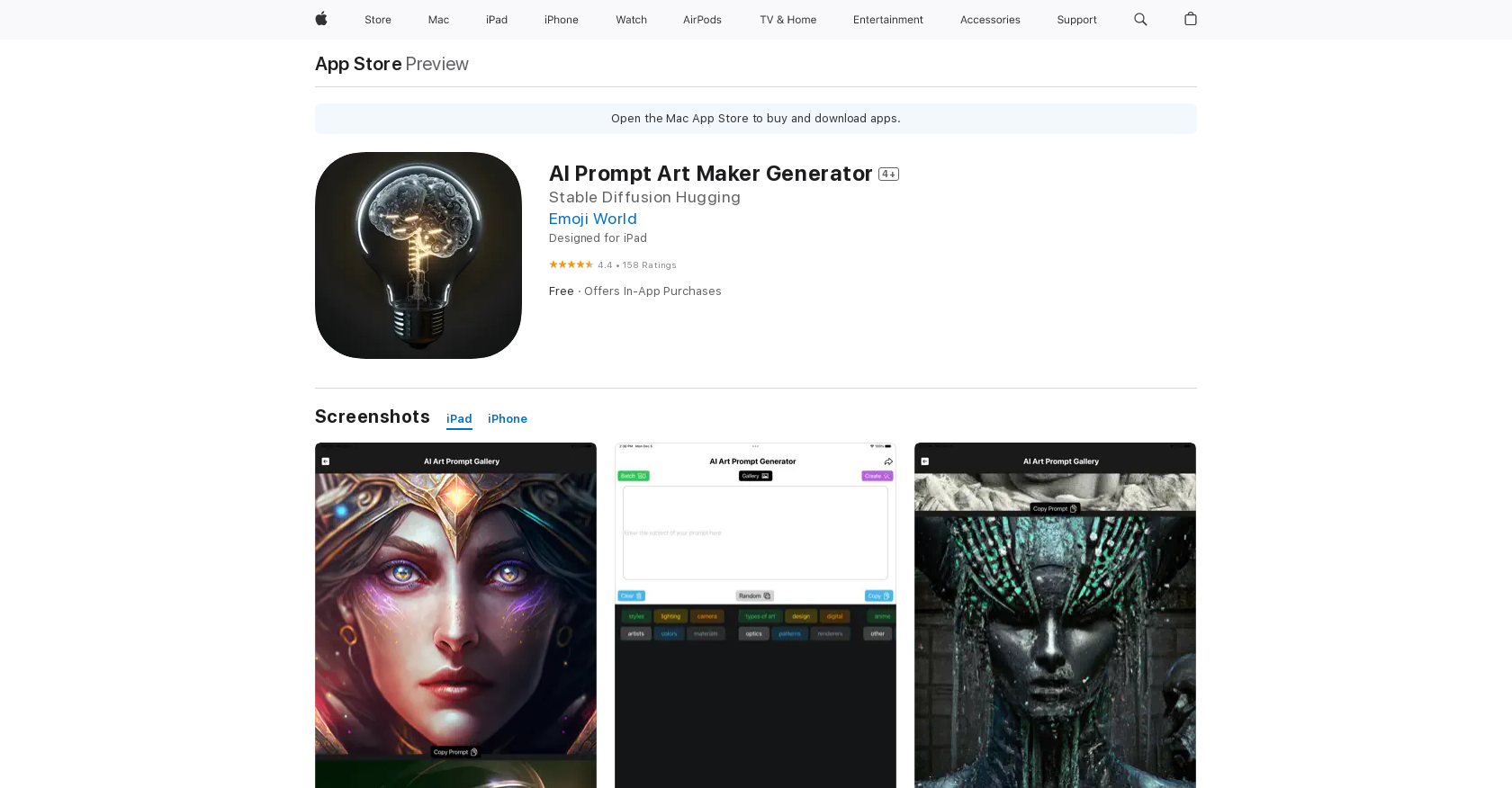
Task: Open the search magnifier icon
Action: pos(1140,19)
